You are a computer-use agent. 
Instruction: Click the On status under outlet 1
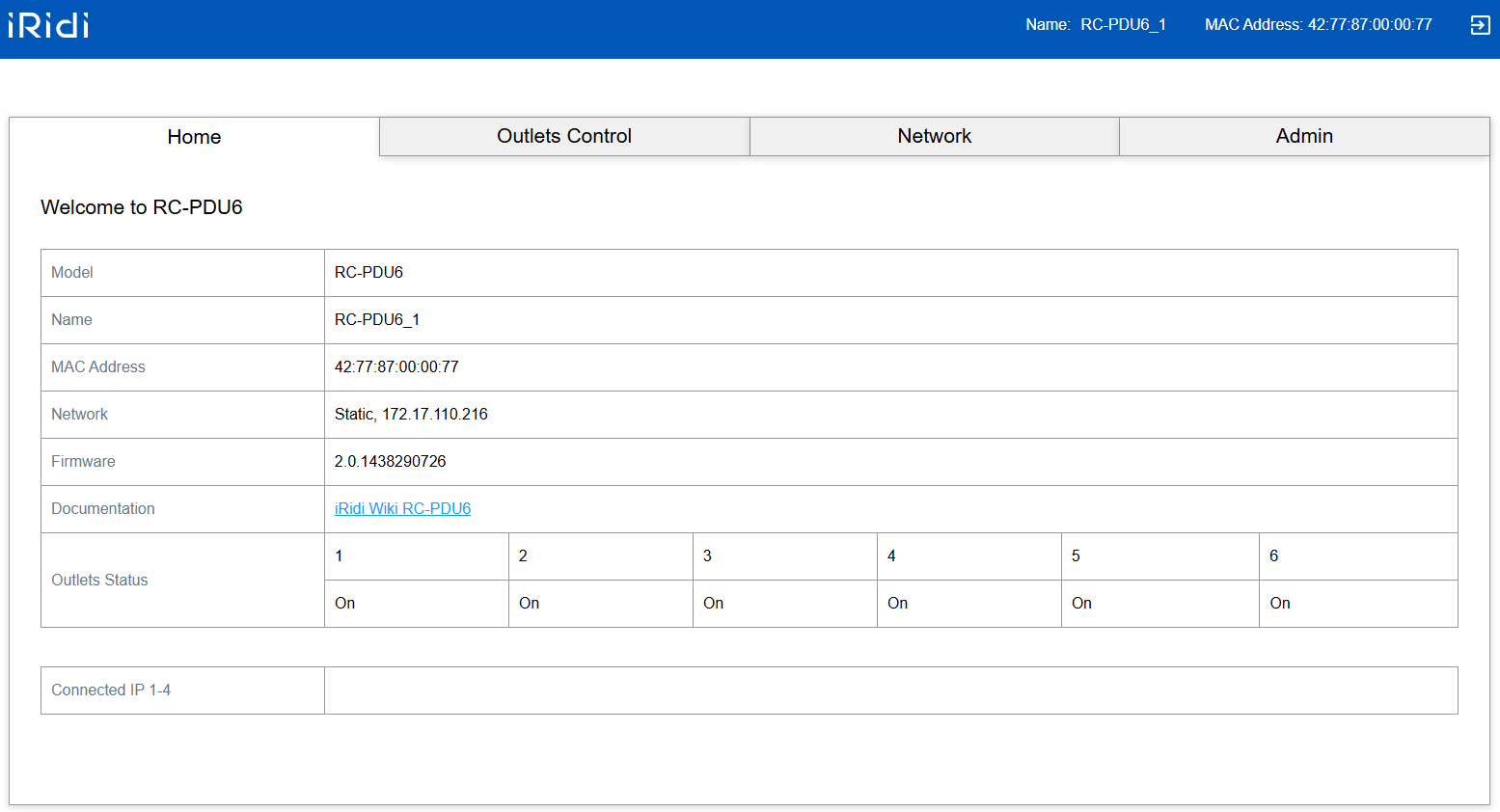[x=345, y=604]
